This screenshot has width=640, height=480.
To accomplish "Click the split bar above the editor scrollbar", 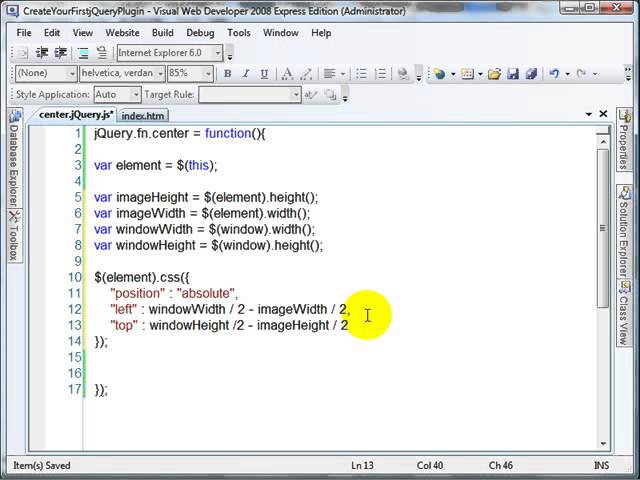I will [x=603, y=131].
